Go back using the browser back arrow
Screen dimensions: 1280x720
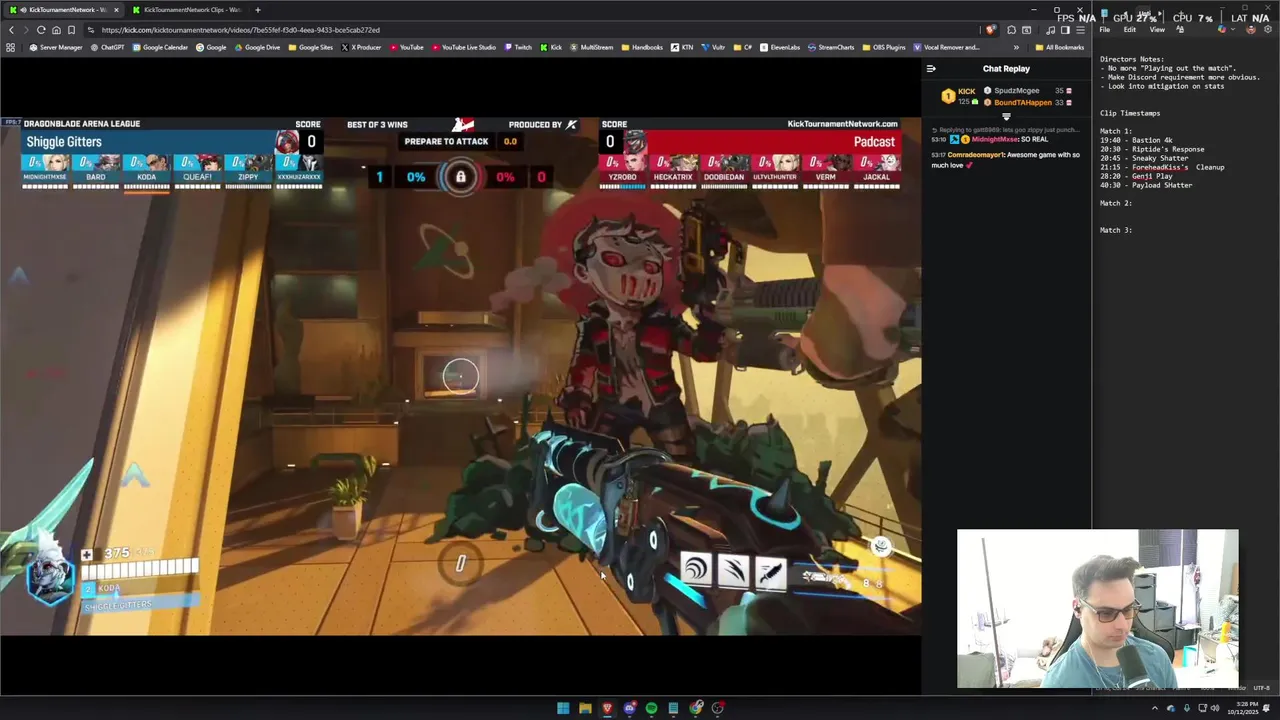click(x=11, y=30)
